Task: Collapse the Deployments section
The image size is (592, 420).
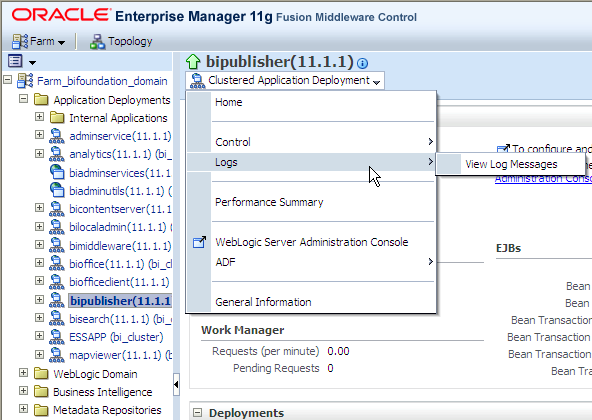Action: 197,413
